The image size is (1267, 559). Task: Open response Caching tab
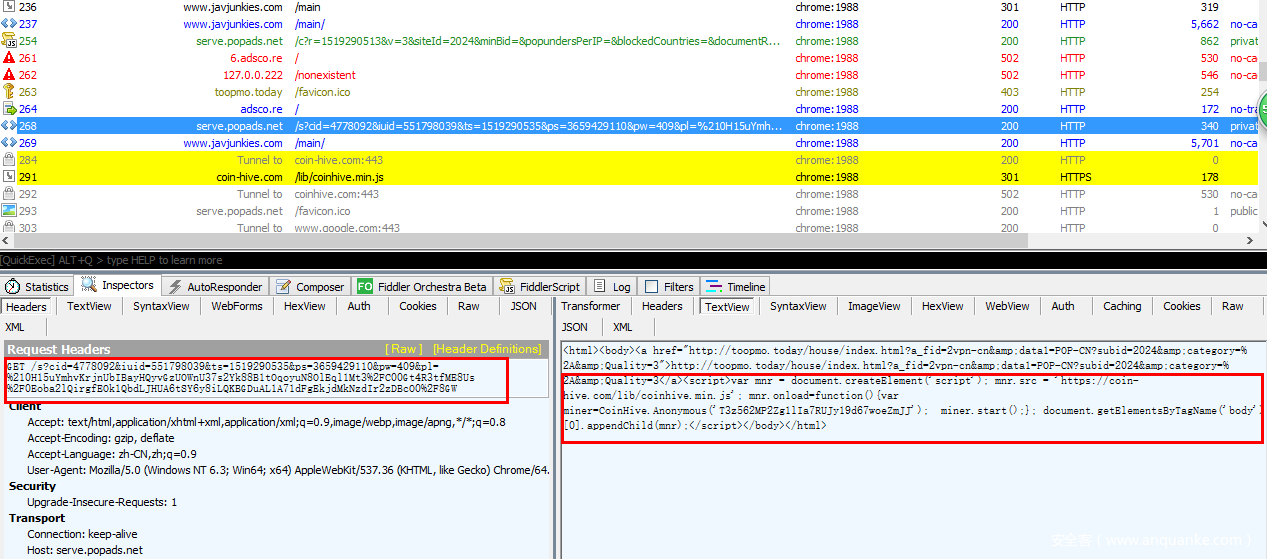[1122, 306]
